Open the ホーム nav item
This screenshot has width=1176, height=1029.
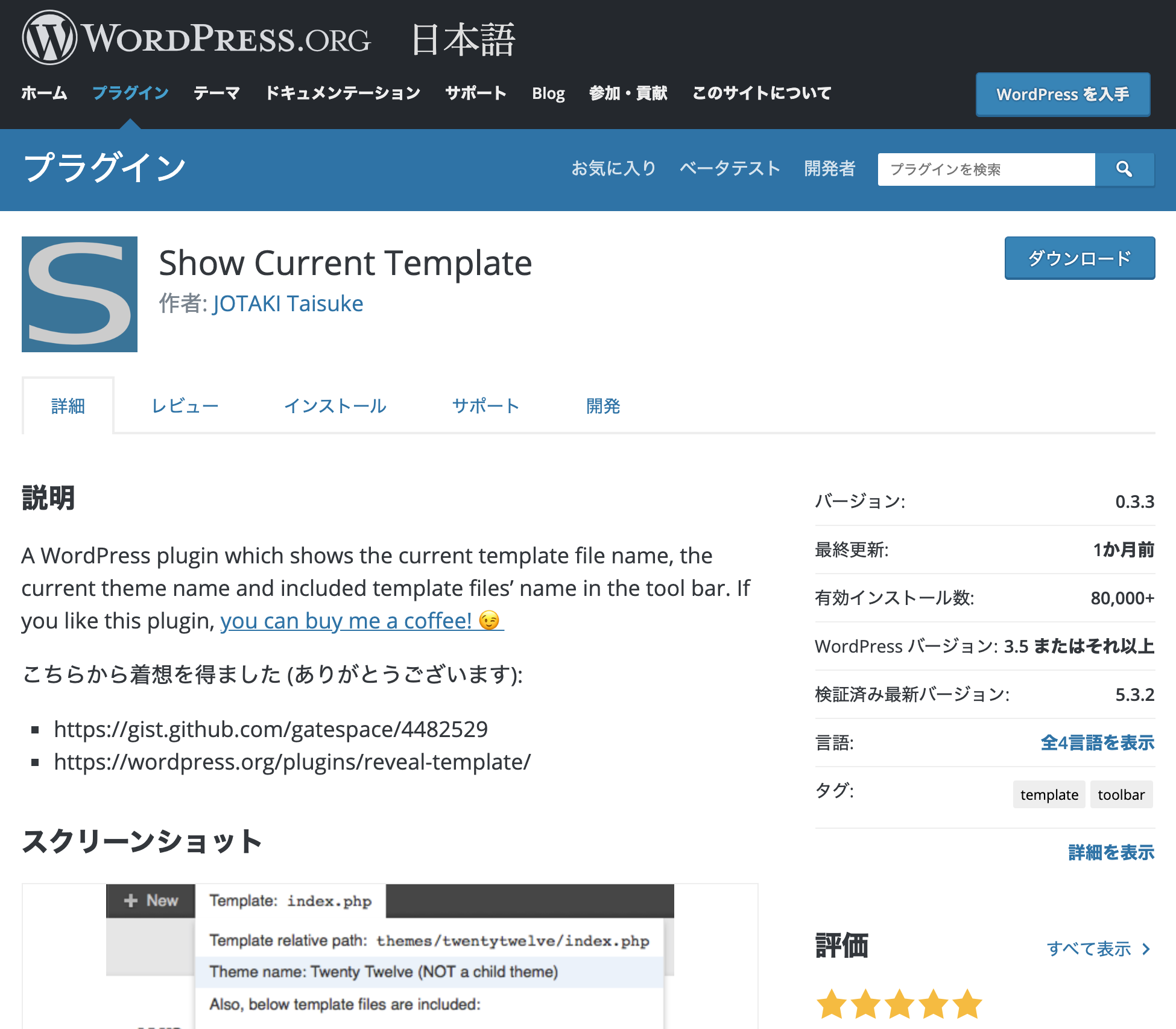tap(44, 93)
